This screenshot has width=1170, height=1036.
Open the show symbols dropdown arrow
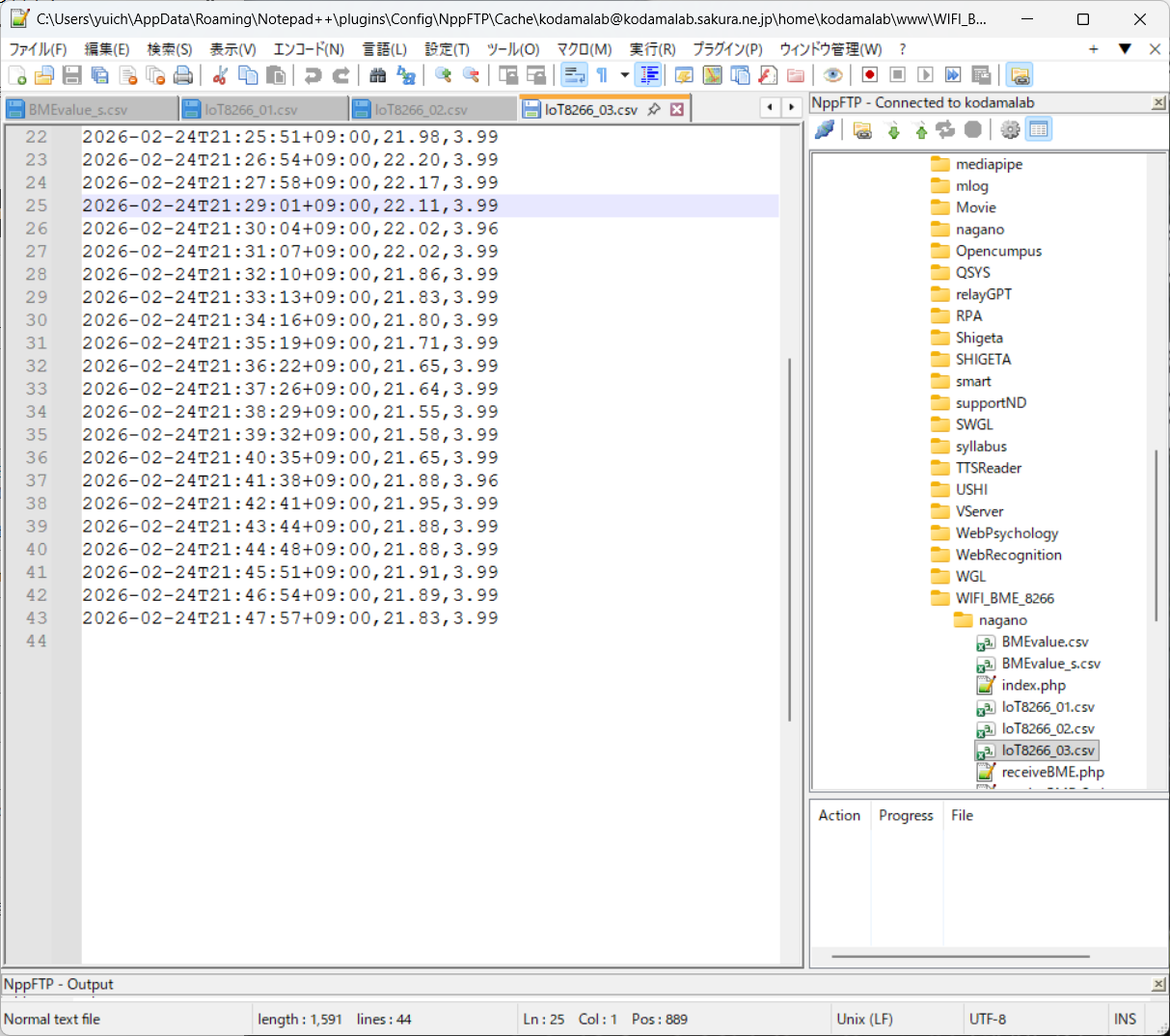click(625, 75)
